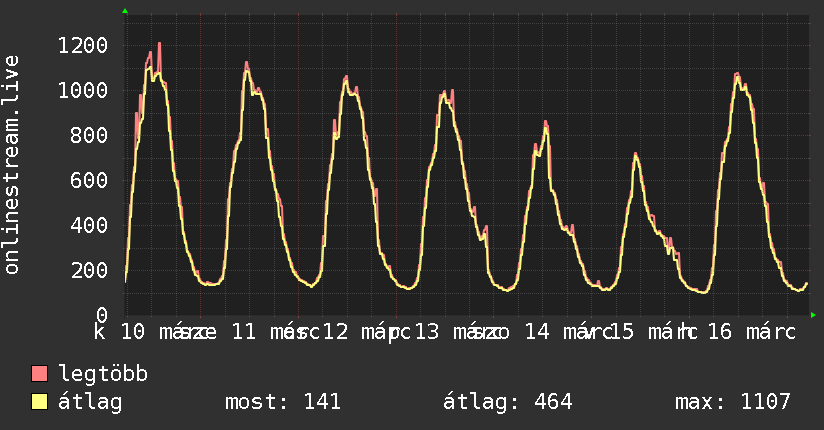
Task: Click the 'most: 141' value
Action: coord(283,402)
